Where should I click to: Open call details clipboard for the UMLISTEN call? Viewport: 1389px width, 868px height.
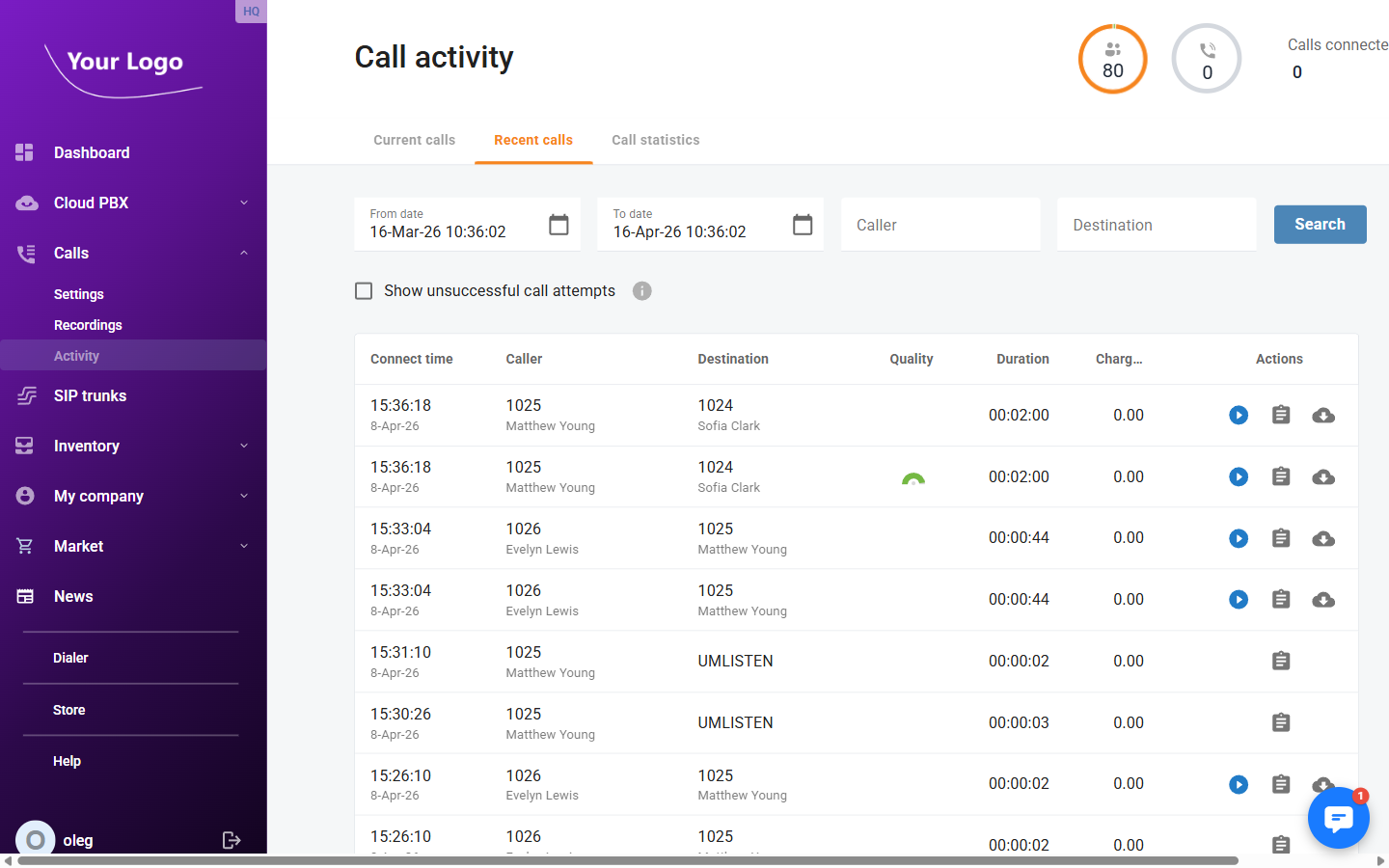1280,661
